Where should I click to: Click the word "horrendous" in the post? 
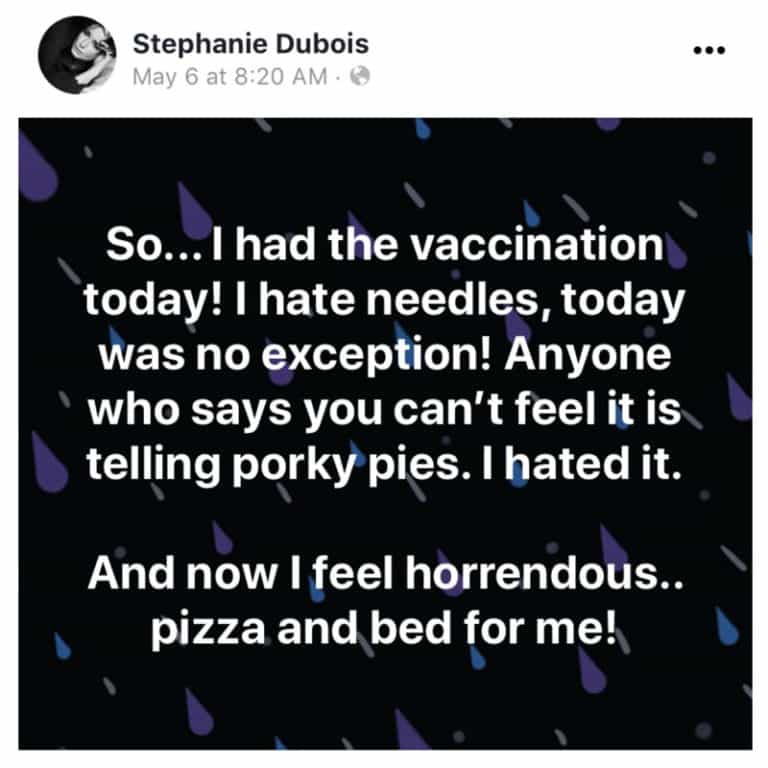click(529, 575)
